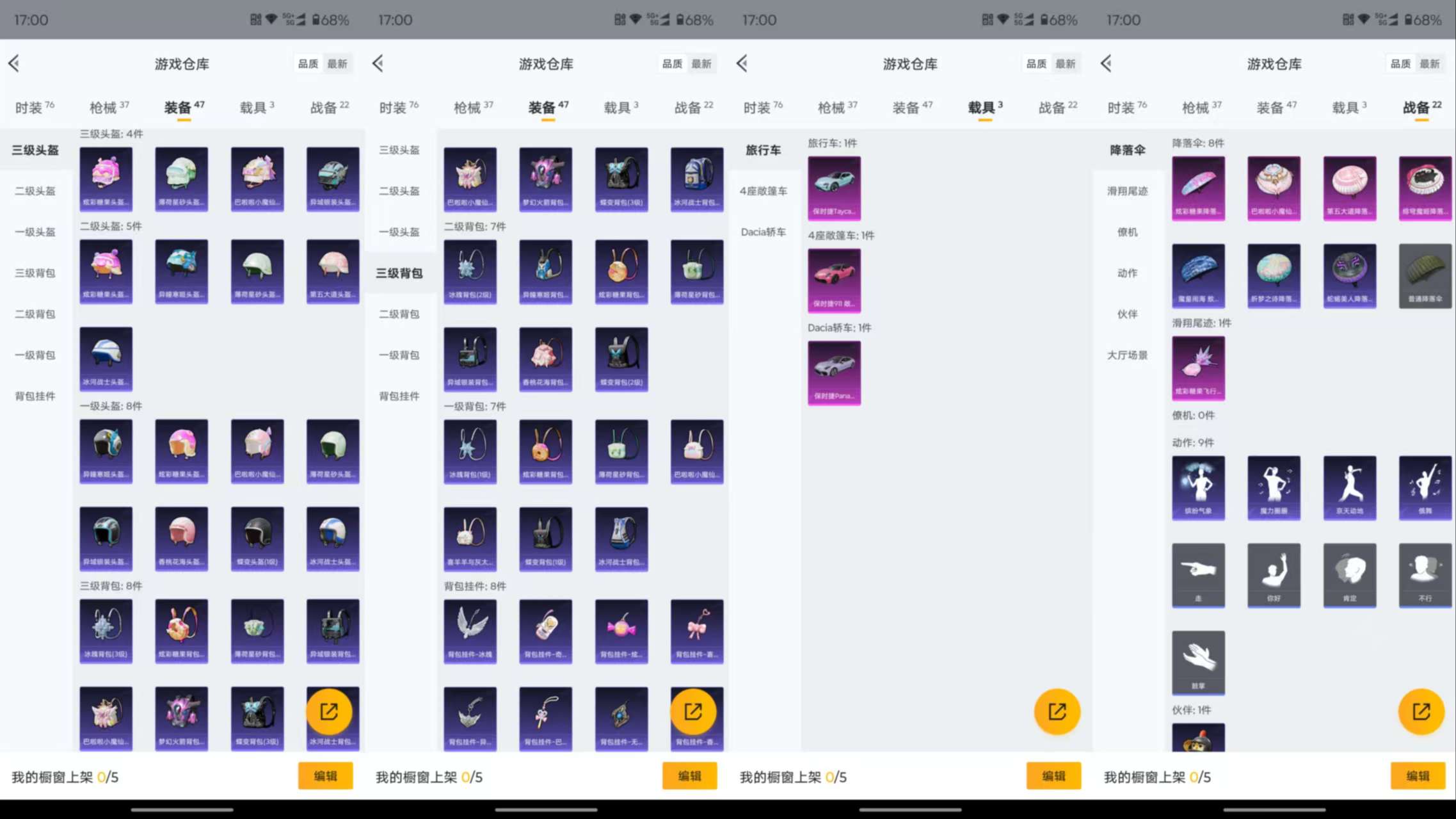Select the 肯定 nod emote icon
The width and height of the screenshot is (1456, 819).
(1350, 575)
